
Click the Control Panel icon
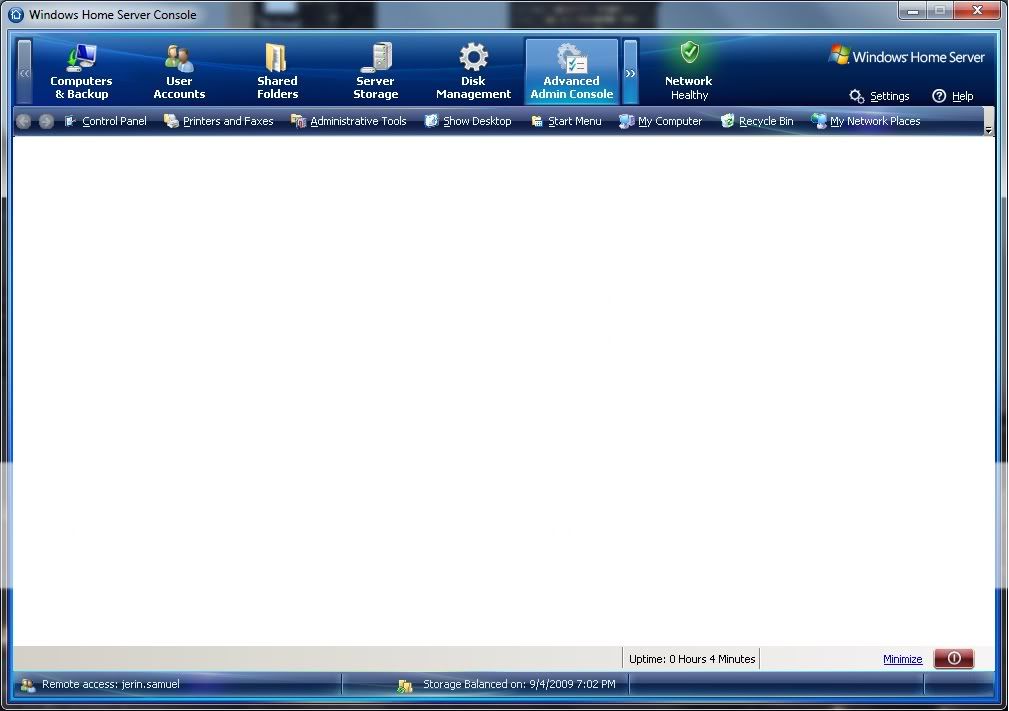(70, 122)
